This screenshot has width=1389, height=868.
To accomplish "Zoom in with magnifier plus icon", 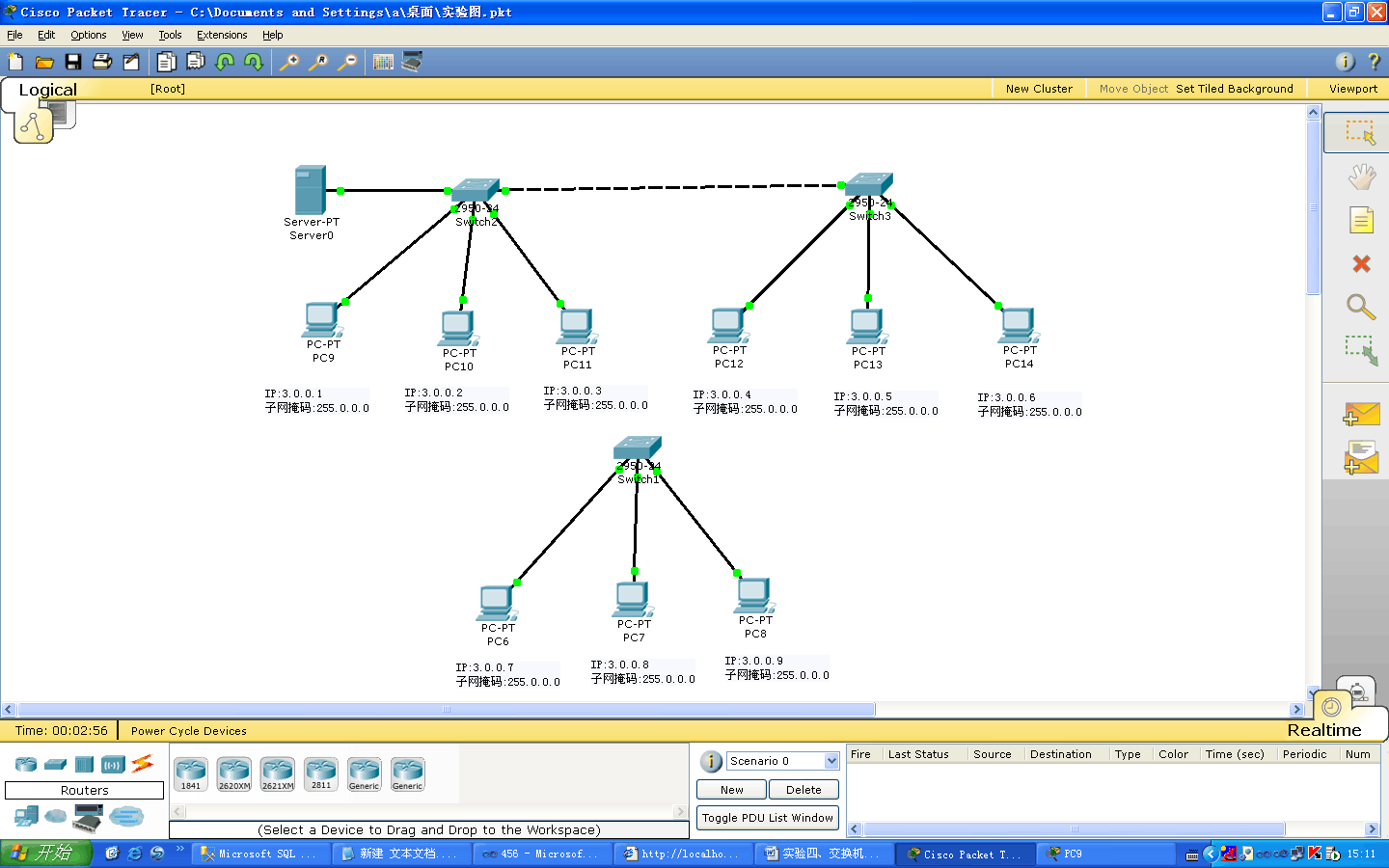I will point(288,62).
